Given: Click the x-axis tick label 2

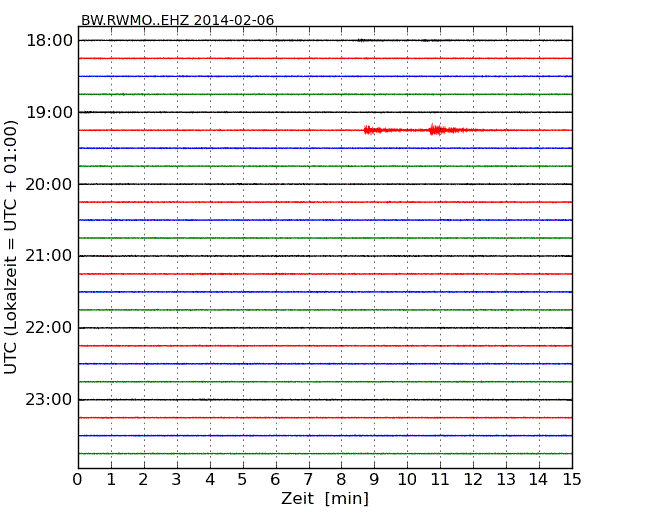Looking at the screenshot, I should pos(143,480).
